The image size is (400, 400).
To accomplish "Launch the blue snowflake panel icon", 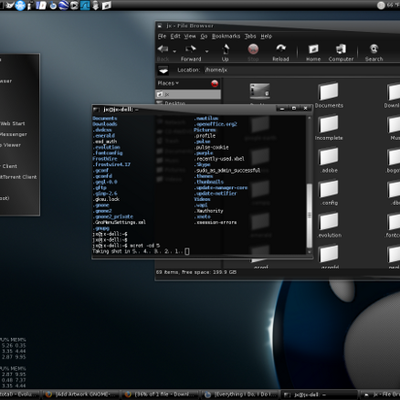I will [20, 5].
